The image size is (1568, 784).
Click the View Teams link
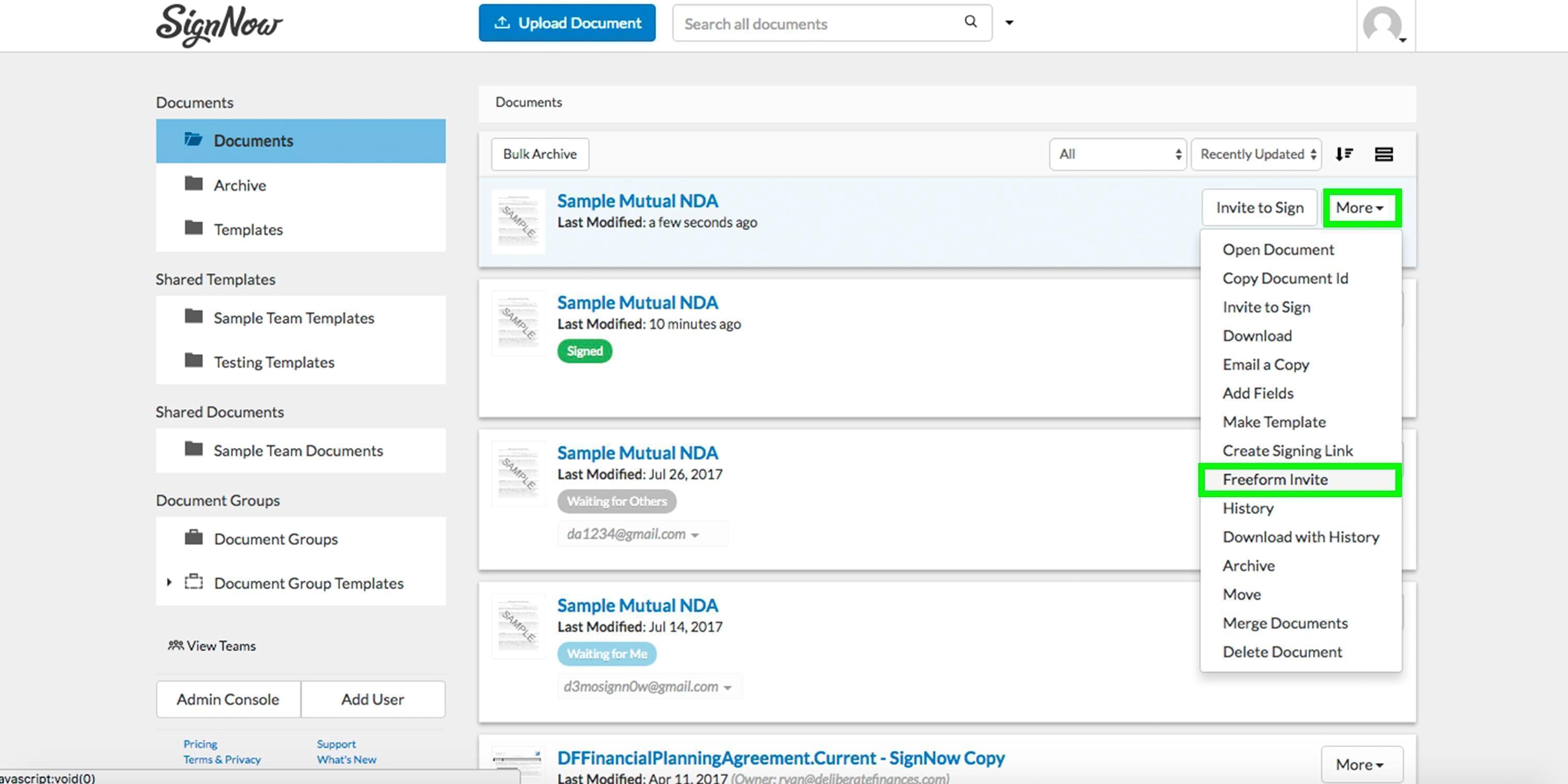pyautogui.click(x=212, y=646)
